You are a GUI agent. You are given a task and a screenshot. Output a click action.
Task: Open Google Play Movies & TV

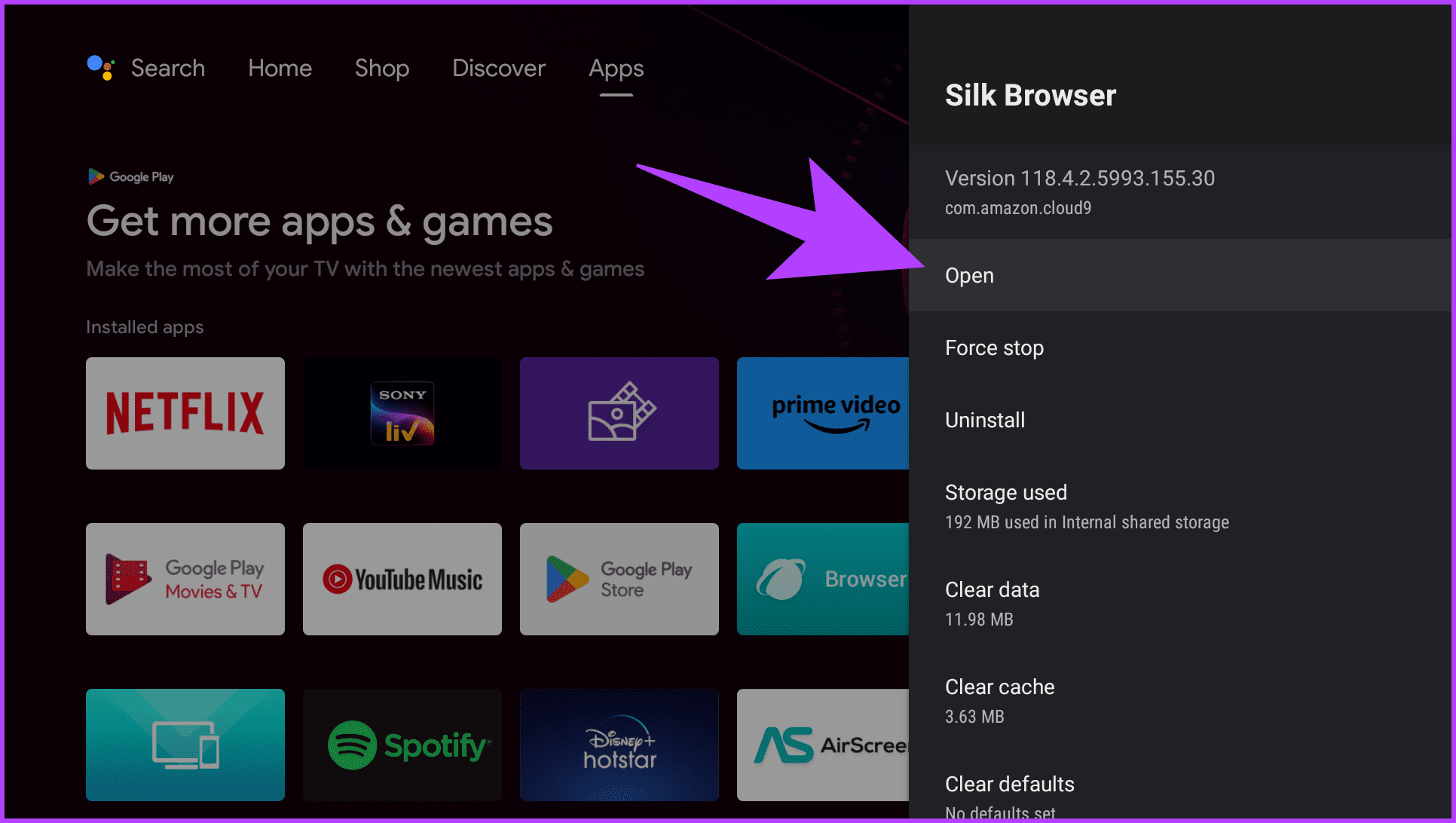(185, 579)
